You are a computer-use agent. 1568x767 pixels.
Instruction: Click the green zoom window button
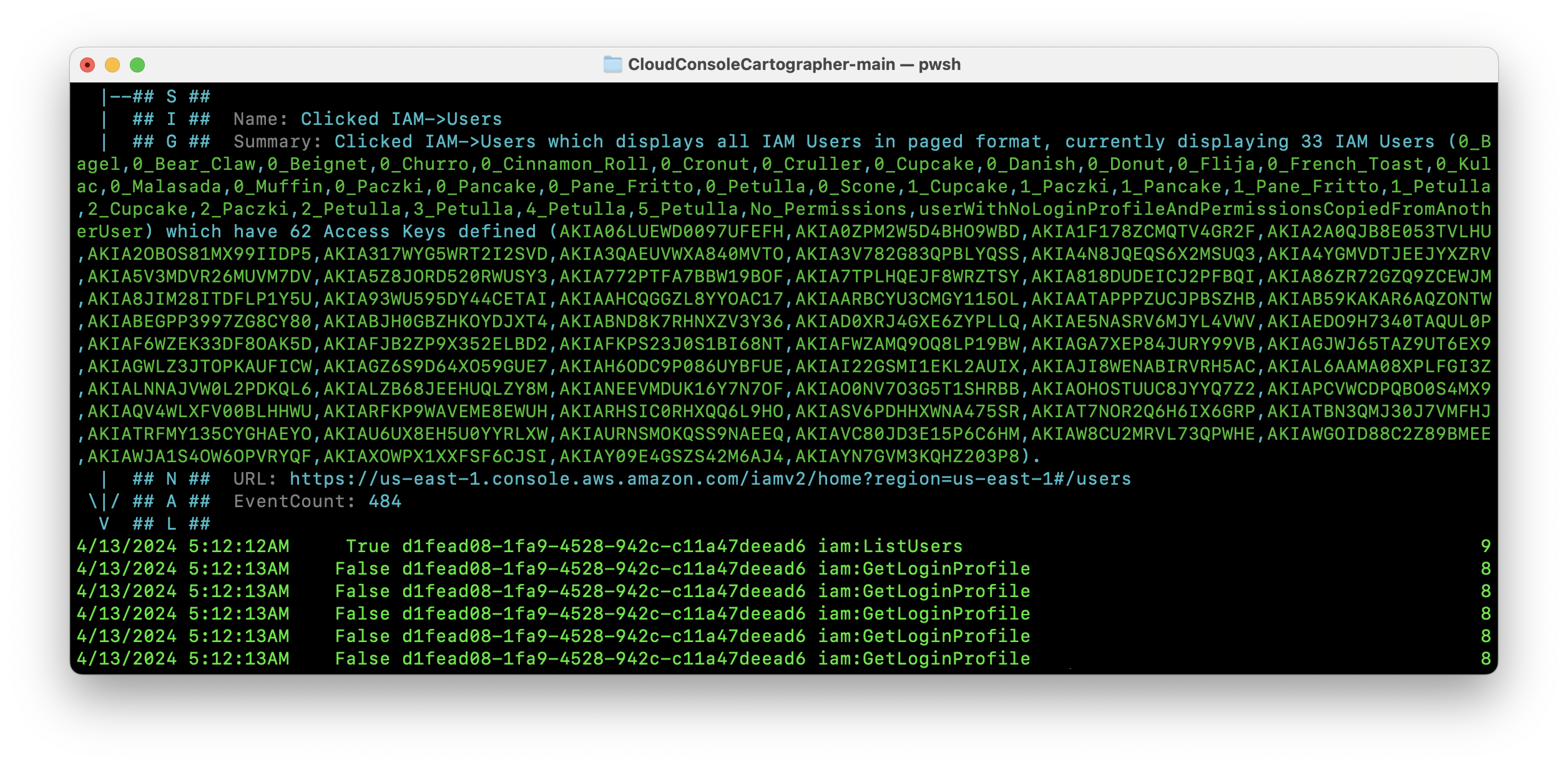[137, 65]
